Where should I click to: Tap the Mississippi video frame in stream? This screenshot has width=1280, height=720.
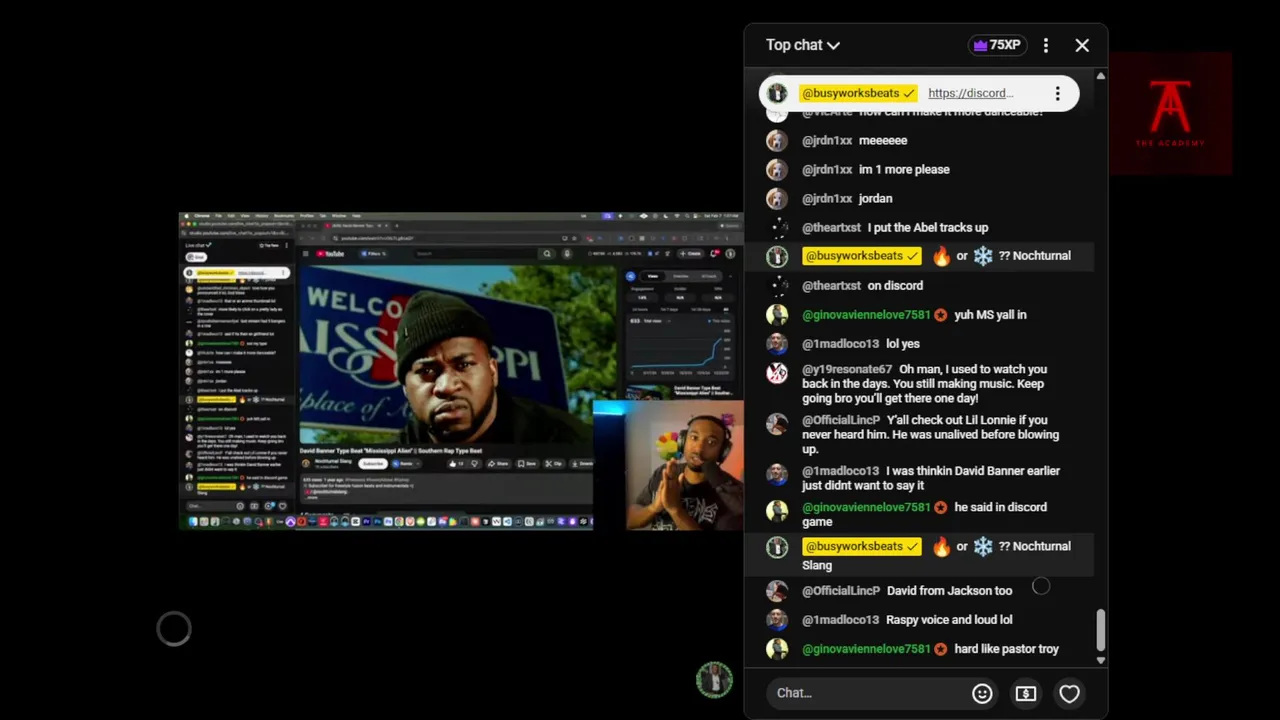click(458, 353)
